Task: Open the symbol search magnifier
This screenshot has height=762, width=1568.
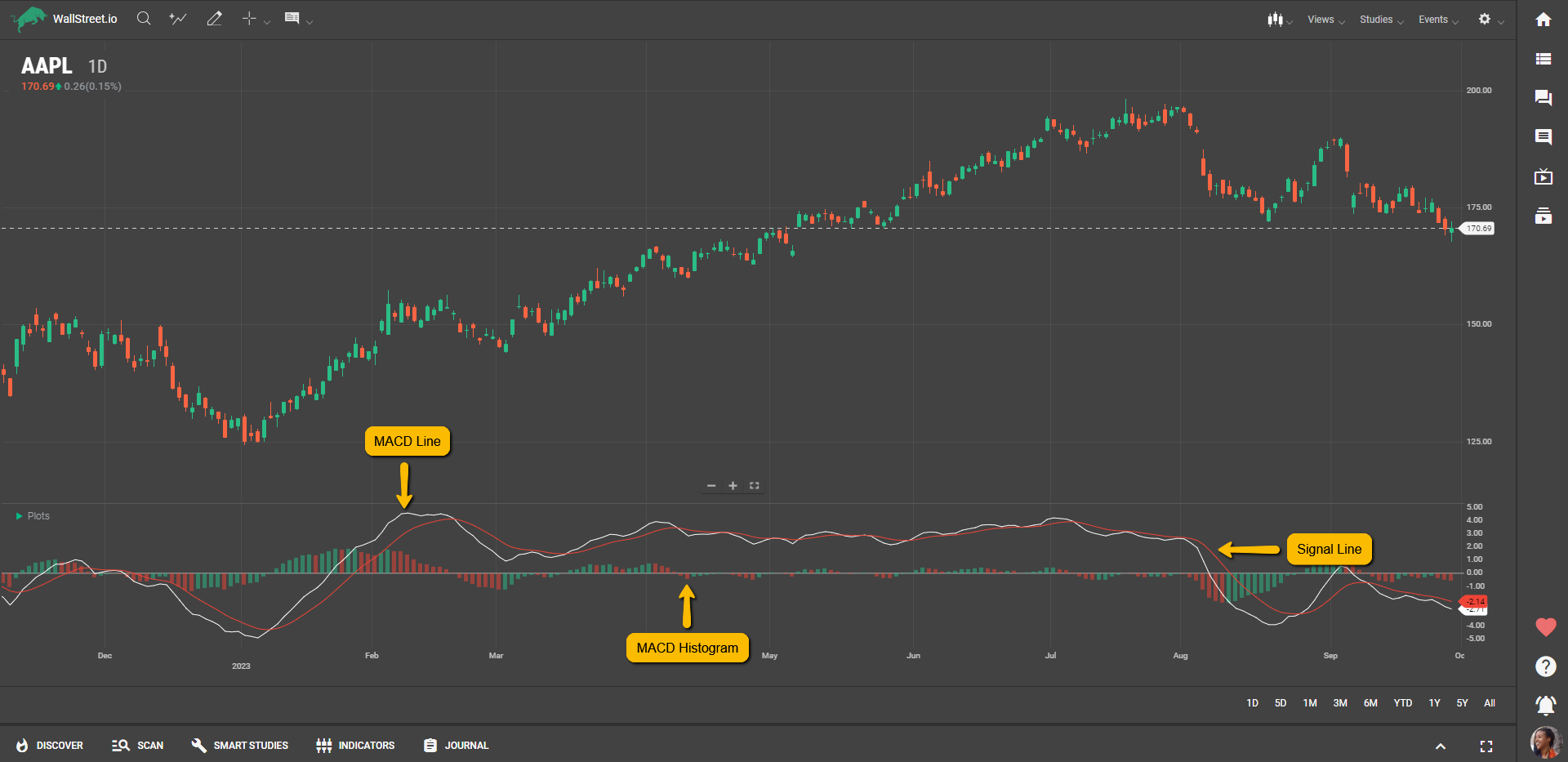Action: pyautogui.click(x=144, y=19)
